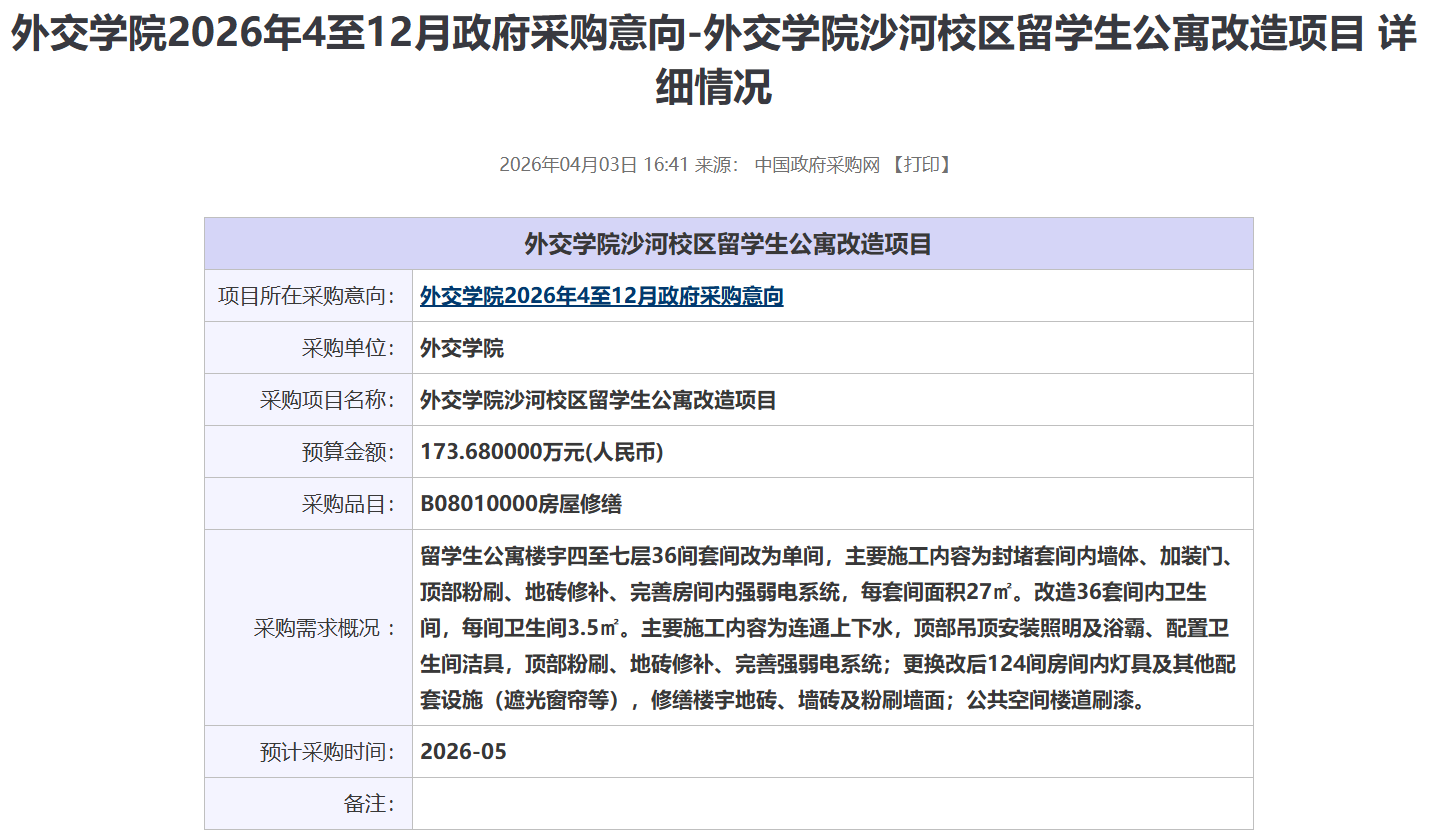Click the purple table header row
Image resolution: width=1441 pixels, height=840 pixels.
click(x=728, y=244)
